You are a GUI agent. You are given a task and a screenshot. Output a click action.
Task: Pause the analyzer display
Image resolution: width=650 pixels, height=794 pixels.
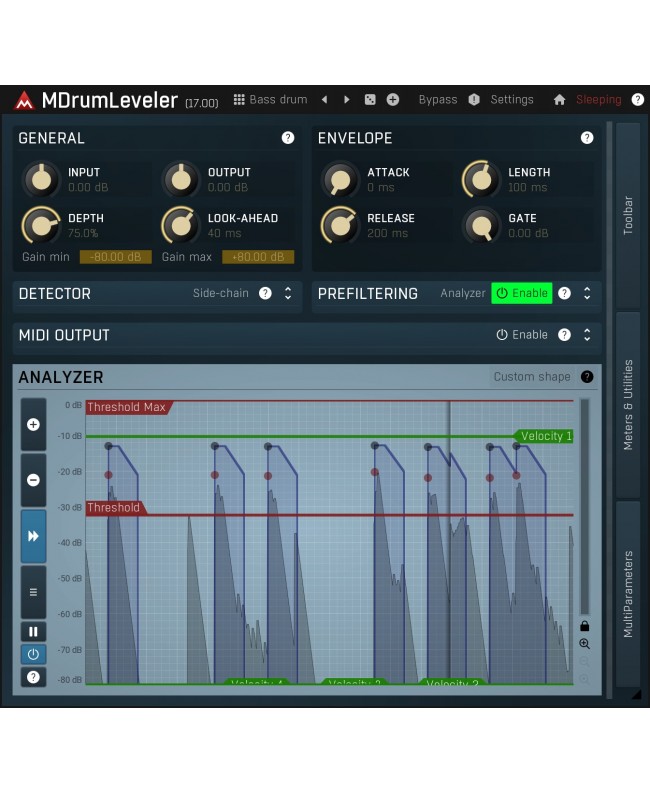[33, 631]
